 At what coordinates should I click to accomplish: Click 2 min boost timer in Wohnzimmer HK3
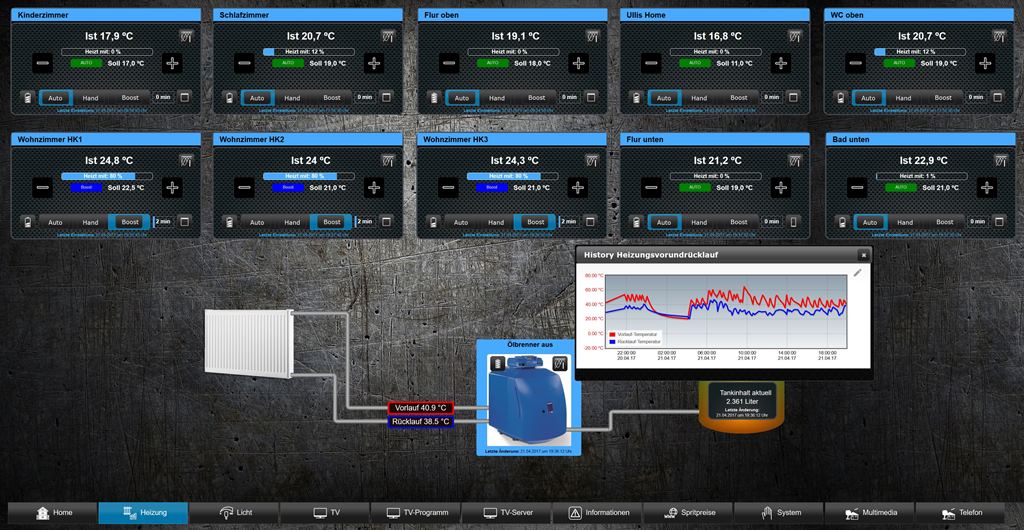pos(569,222)
